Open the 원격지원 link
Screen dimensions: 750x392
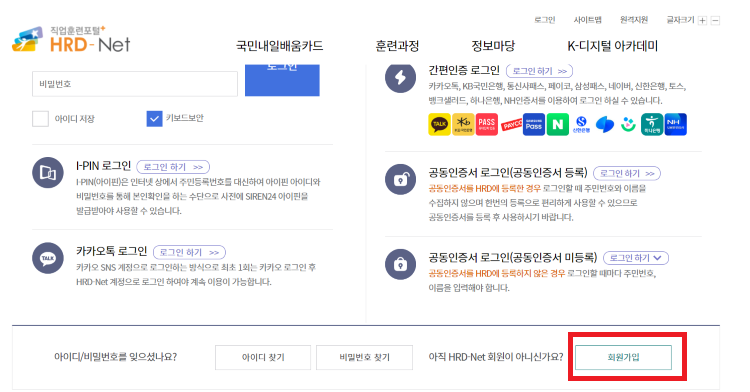pyautogui.click(x=634, y=20)
